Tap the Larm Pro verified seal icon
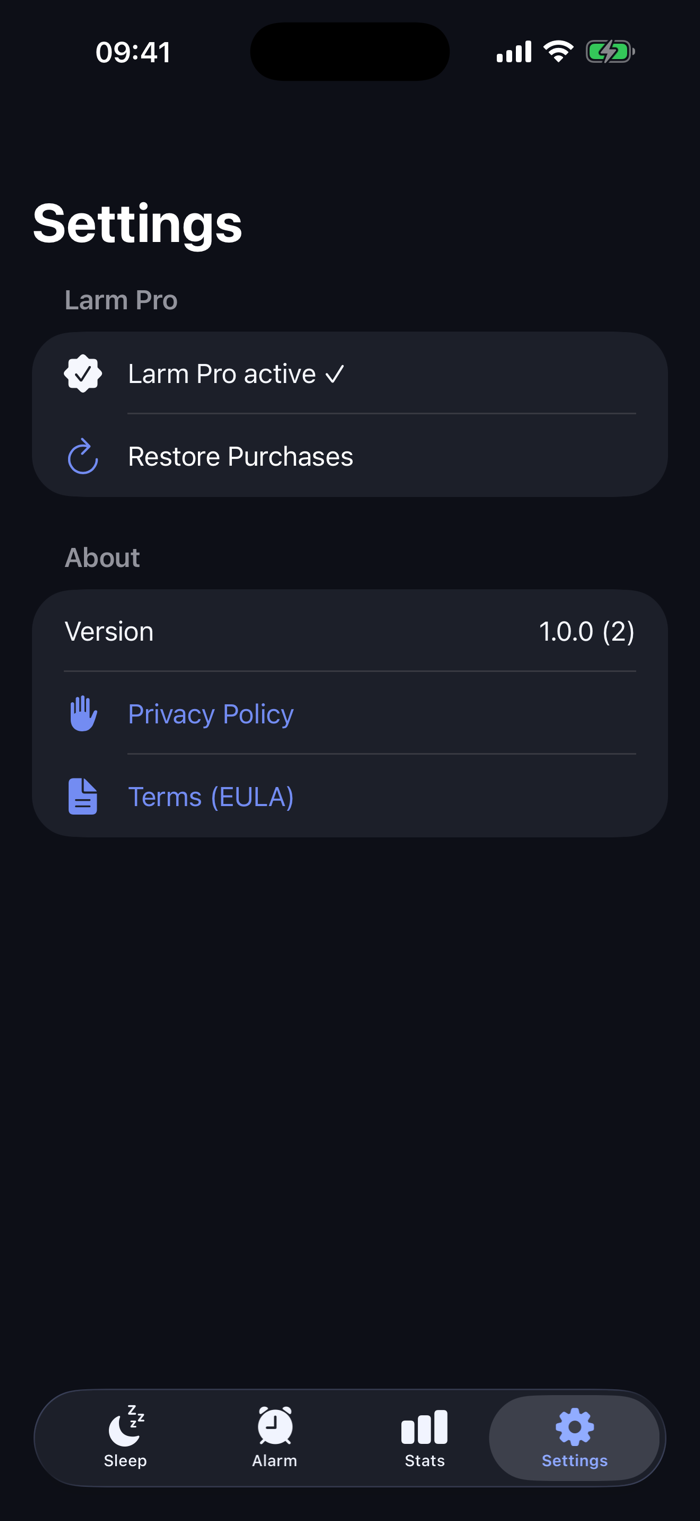 coord(83,374)
